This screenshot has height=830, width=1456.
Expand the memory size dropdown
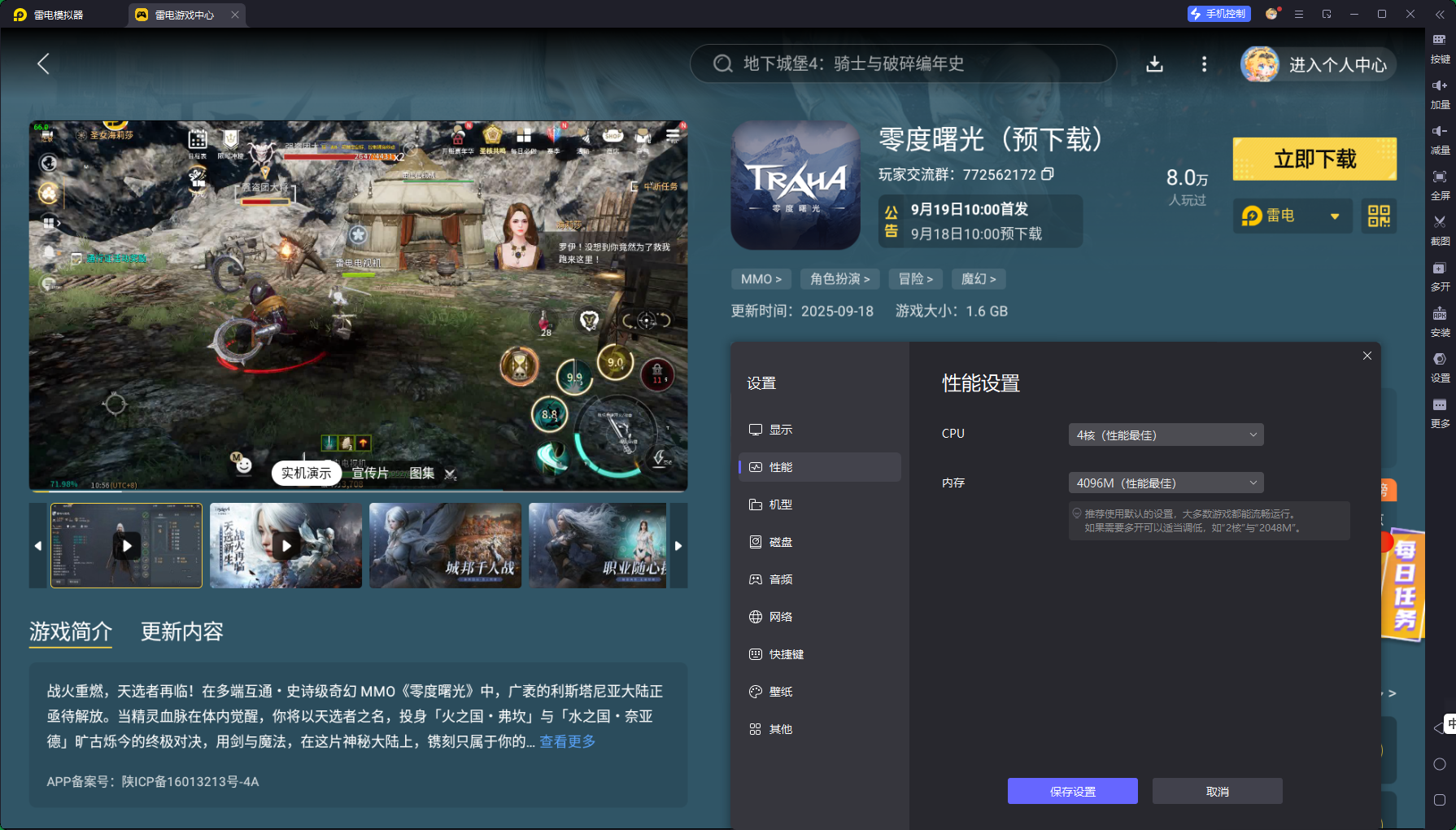click(x=1165, y=483)
